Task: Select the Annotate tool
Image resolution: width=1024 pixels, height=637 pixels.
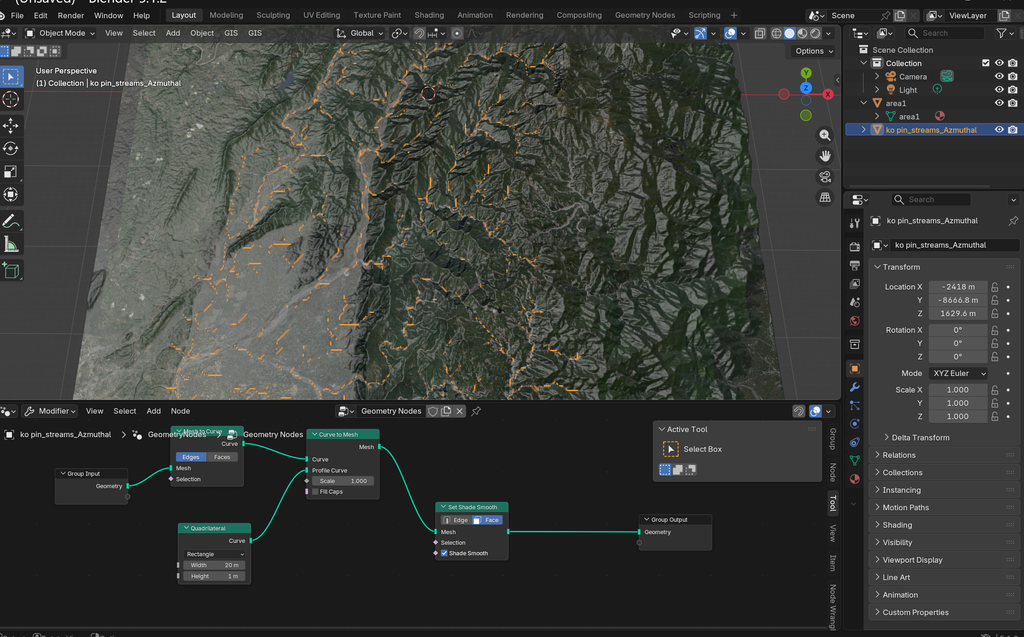Action: click(10, 221)
